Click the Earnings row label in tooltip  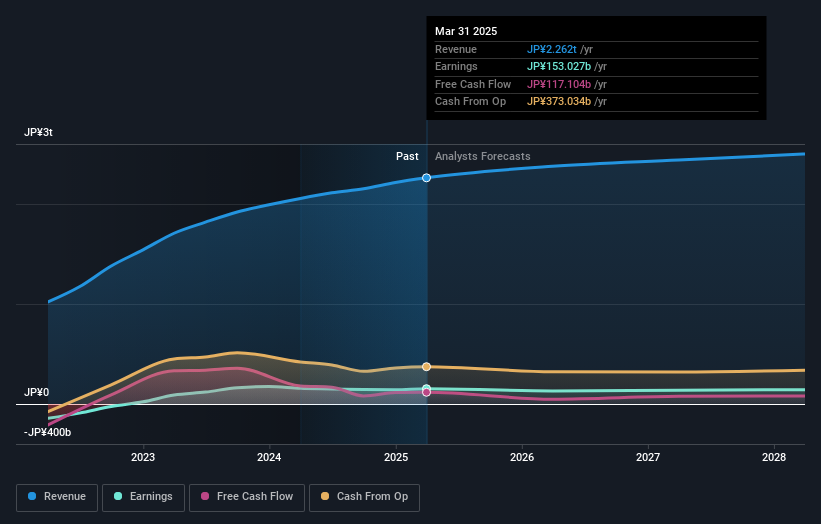(456, 66)
